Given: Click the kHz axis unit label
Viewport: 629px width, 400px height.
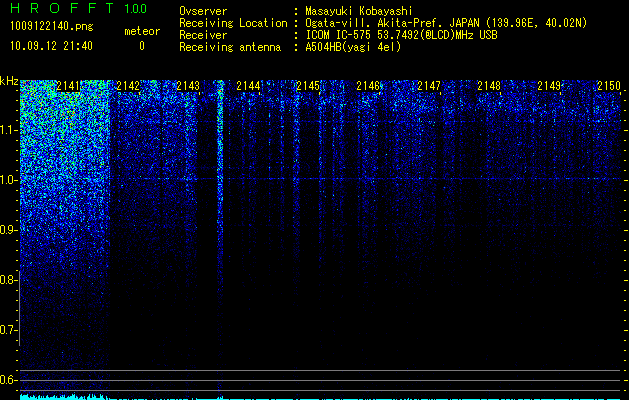Looking at the screenshot, I should pyautogui.click(x=9, y=81).
